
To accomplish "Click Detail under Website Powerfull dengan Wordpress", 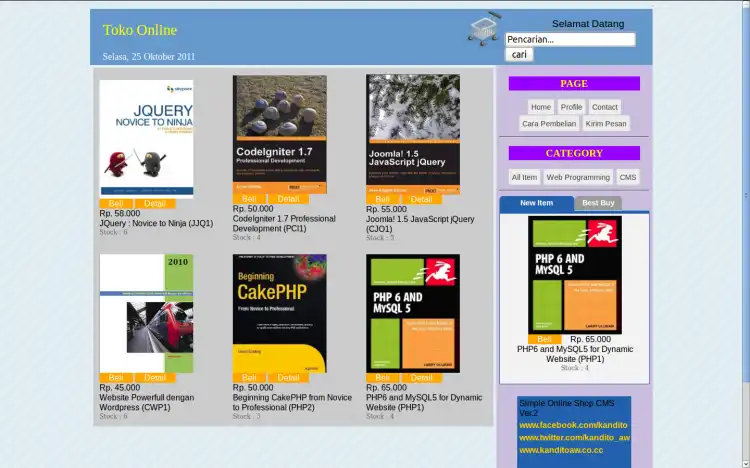I will (x=155, y=378).
